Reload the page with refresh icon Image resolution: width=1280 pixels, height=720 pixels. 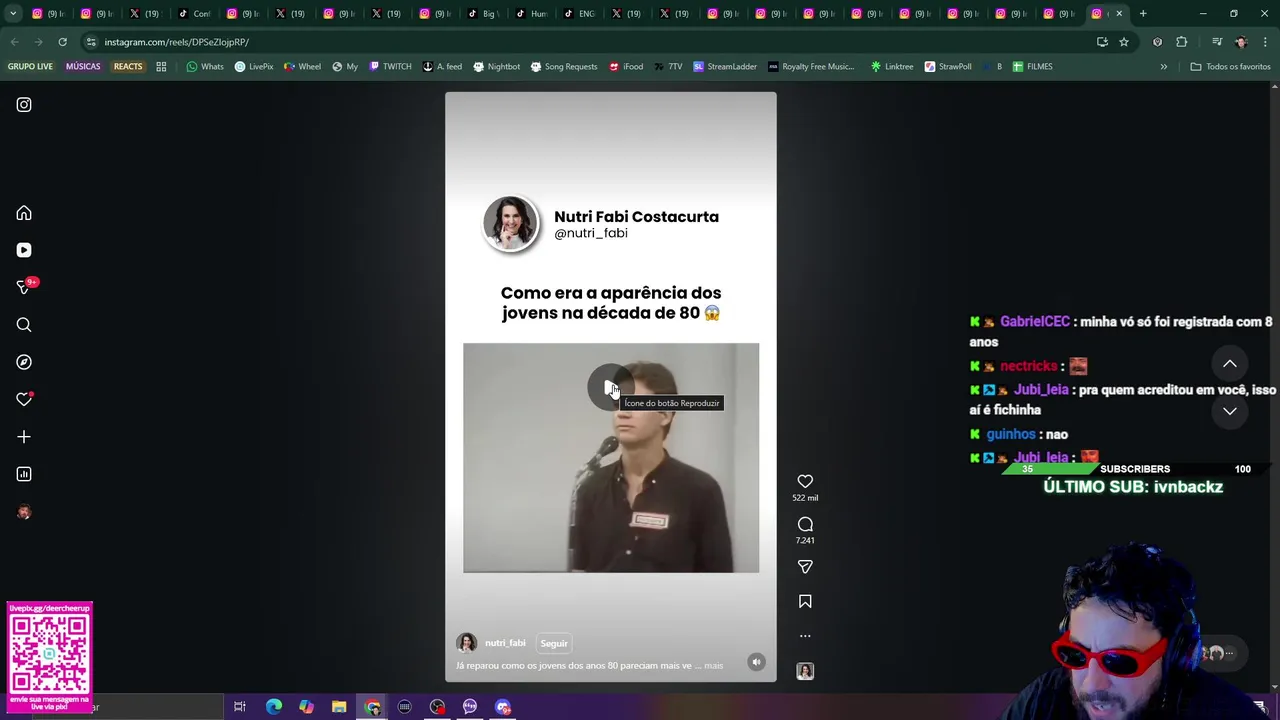pyautogui.click(x=62, y=42)
